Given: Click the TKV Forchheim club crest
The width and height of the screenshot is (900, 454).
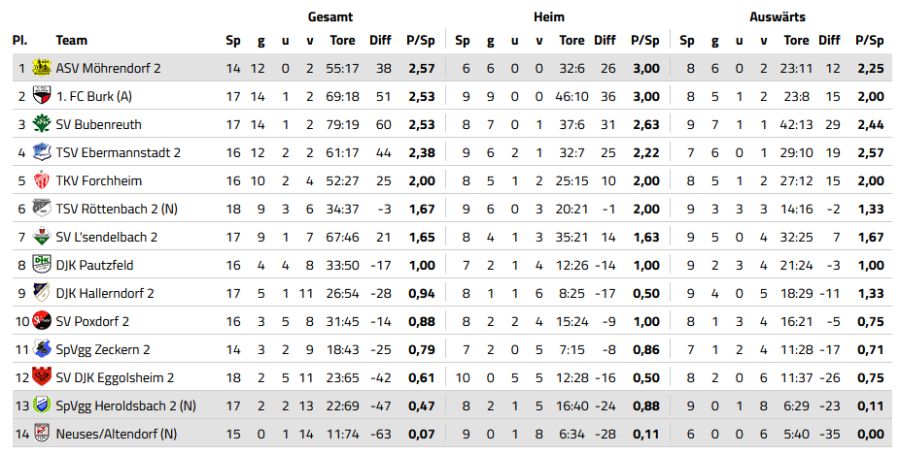Looking at the screenshot, I should [x=42, y=181].
